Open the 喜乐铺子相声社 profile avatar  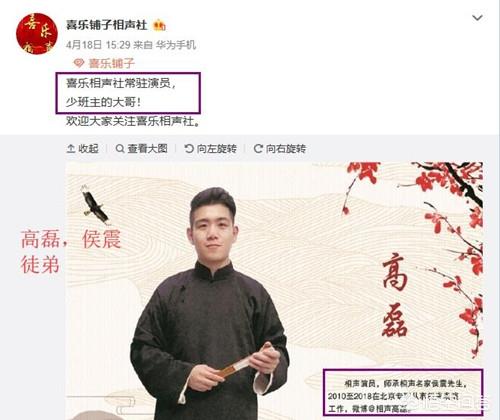click(37, 33)
